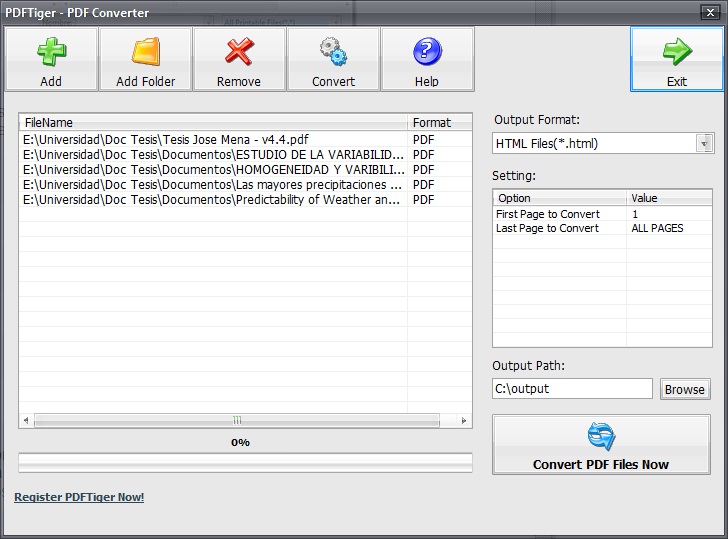The width and height of the screenshot is (728, 539).
Task: Click the Option column header in Setting
Action: (559, 198)
